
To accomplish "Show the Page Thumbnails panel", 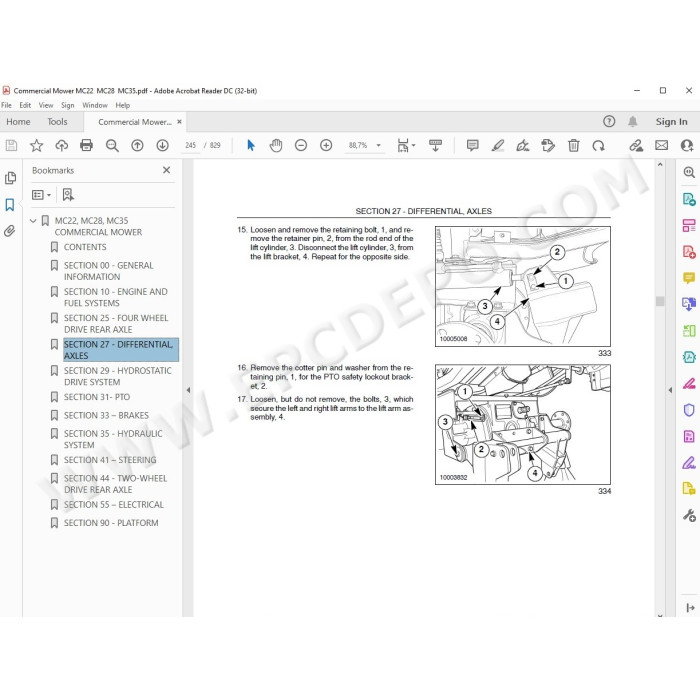I will pos(10,178).
